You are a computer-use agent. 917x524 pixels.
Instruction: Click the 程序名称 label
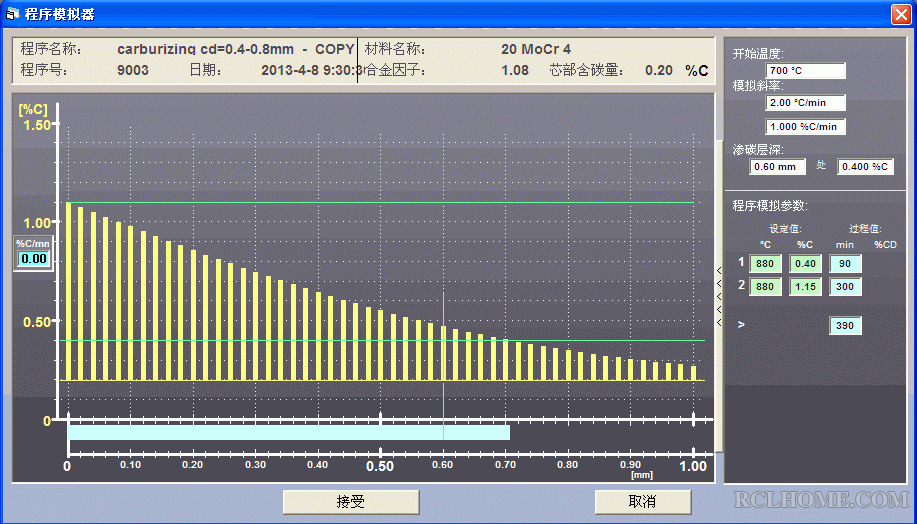pos(51,49)
